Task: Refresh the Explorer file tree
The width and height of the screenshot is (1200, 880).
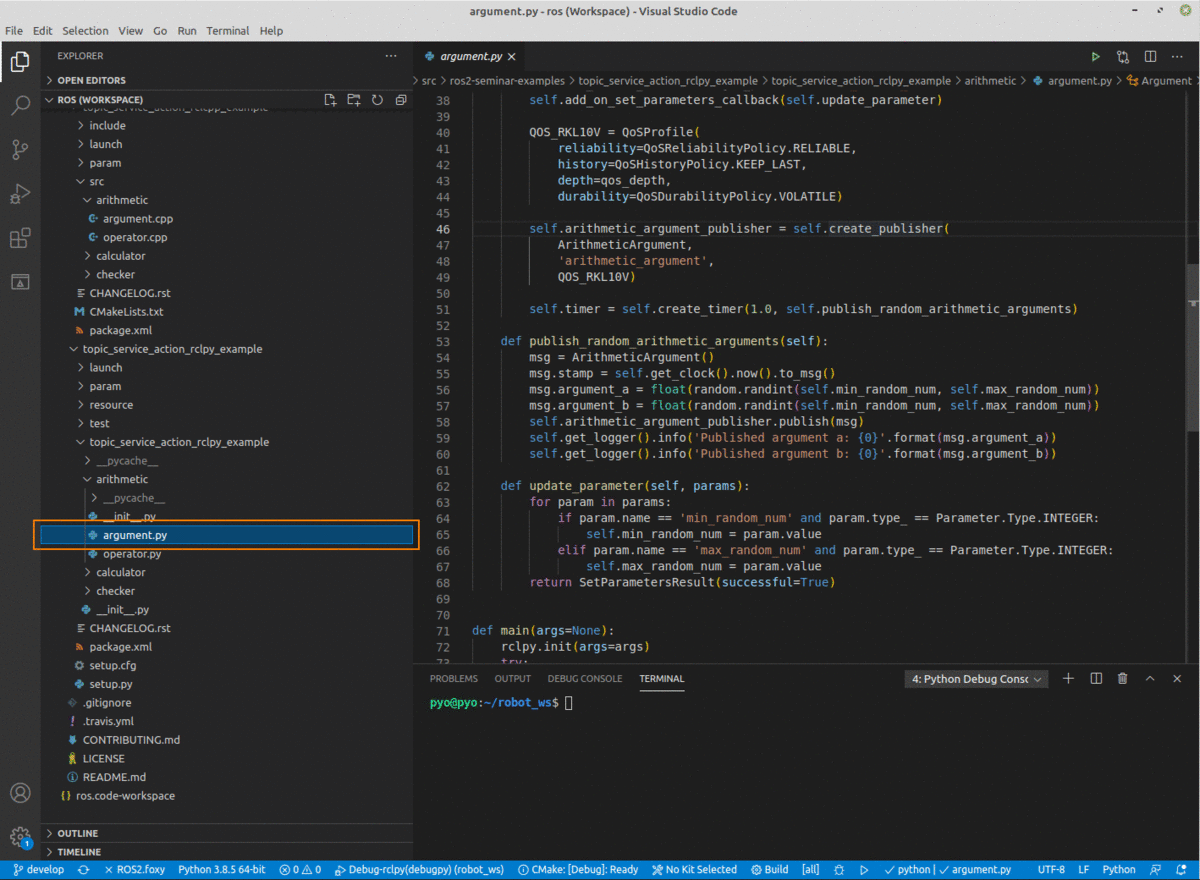Action: coord(377,100)
